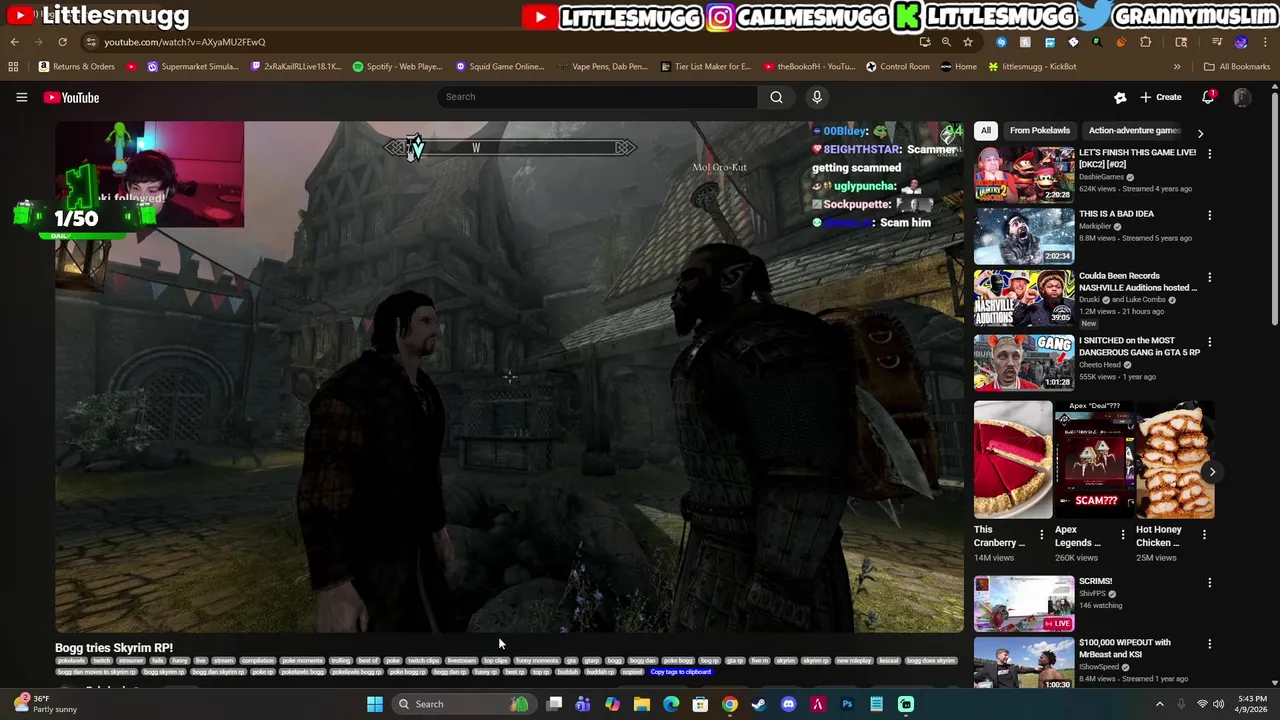Bookmark this tab with the star icon
The width and height of the screenshot is (1280, 720).
968,42
